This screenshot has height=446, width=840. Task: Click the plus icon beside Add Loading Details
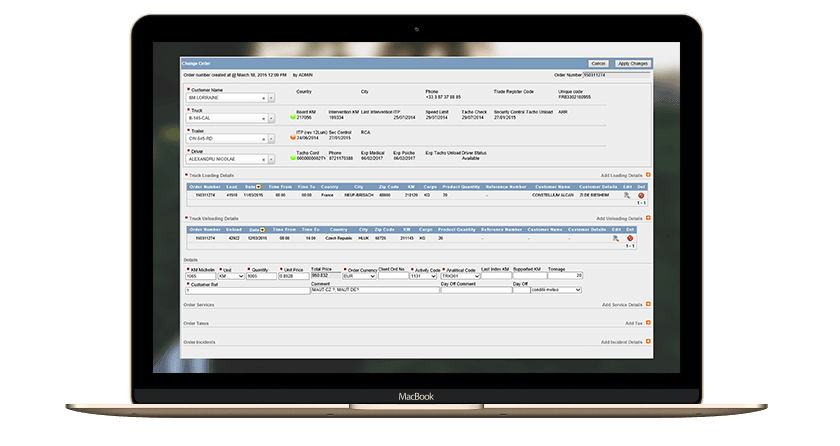coord(648,174)
